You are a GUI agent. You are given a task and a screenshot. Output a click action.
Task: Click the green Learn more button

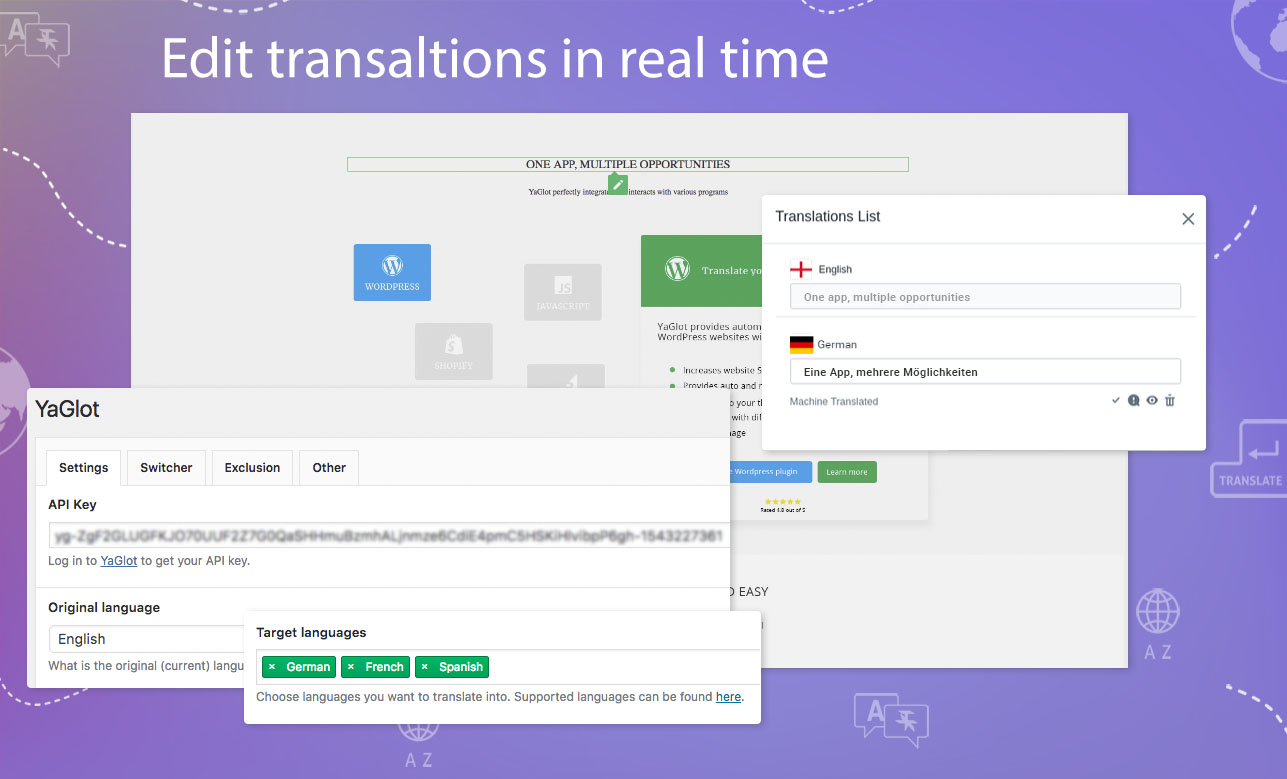pos(847,472)
